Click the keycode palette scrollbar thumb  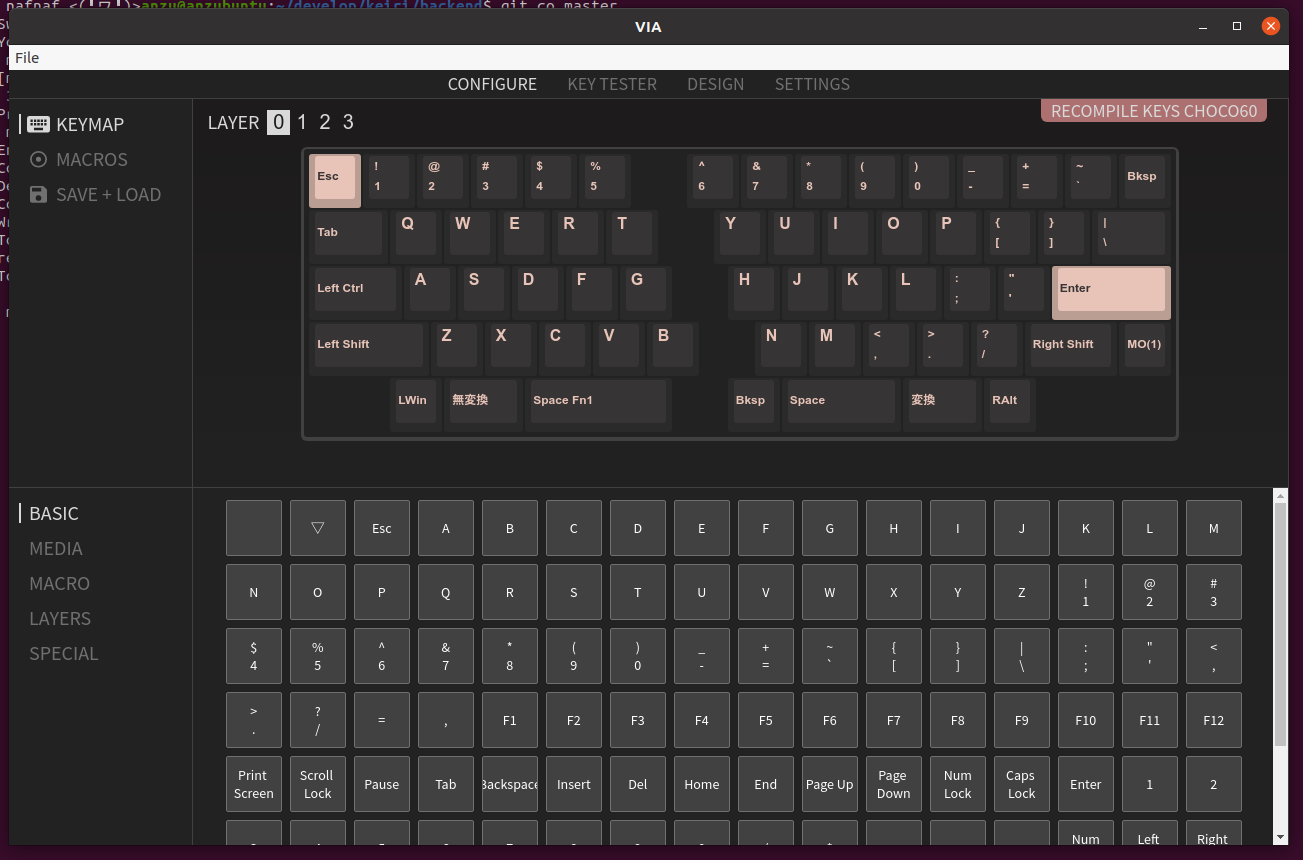[1281, 624]
